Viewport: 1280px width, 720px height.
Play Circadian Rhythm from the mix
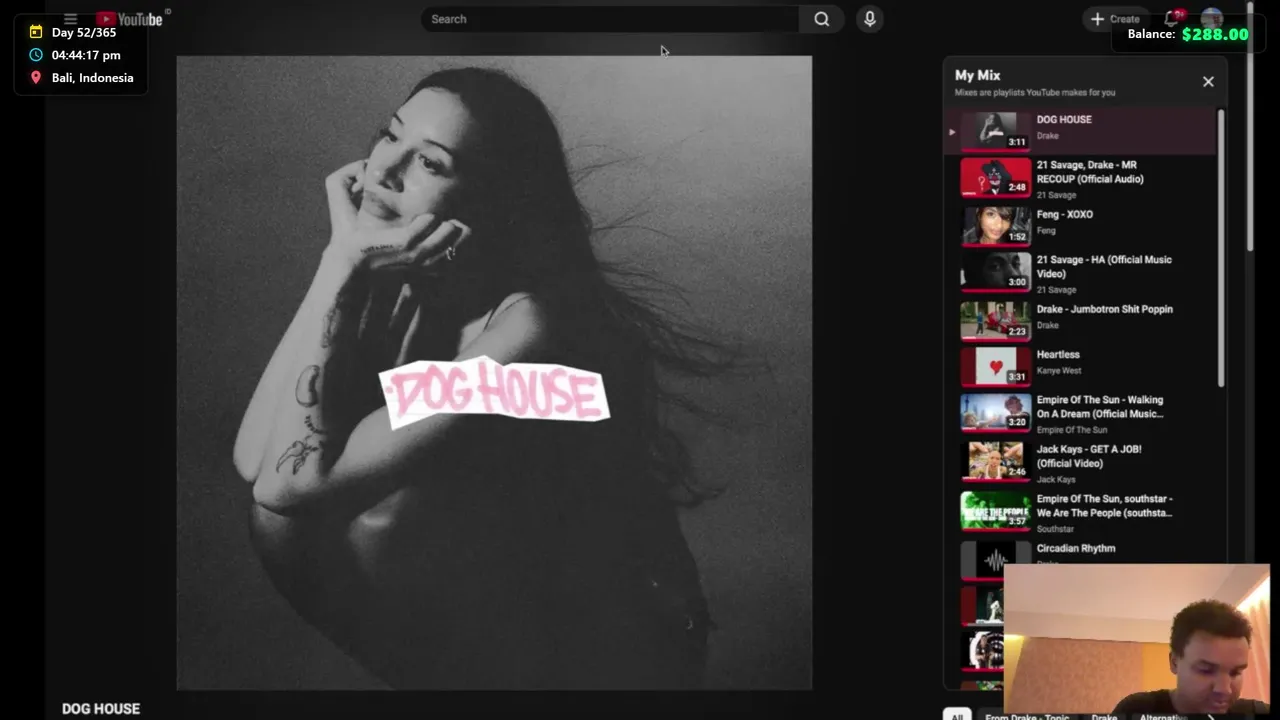click(1076, 549)
